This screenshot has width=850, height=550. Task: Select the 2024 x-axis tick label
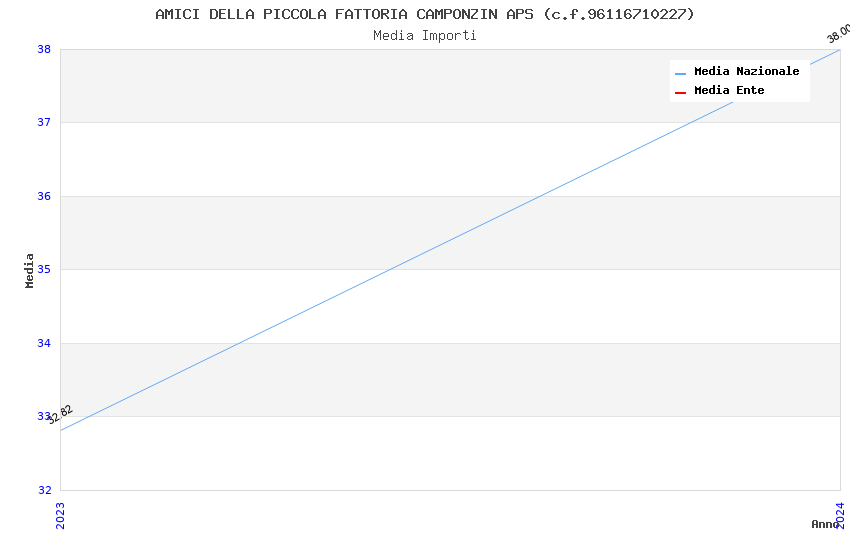(x=840, y=514)
